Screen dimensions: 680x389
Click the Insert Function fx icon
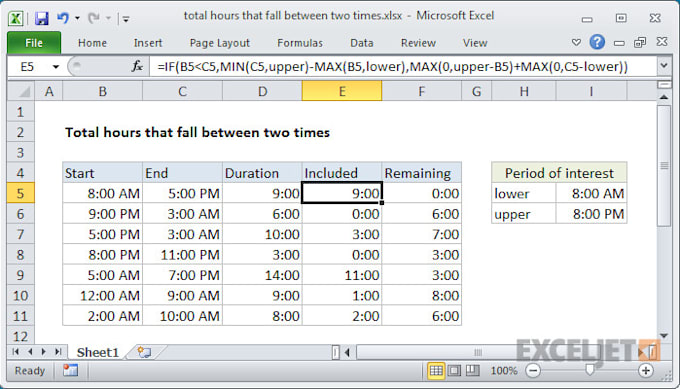click(x=137, y=66)
